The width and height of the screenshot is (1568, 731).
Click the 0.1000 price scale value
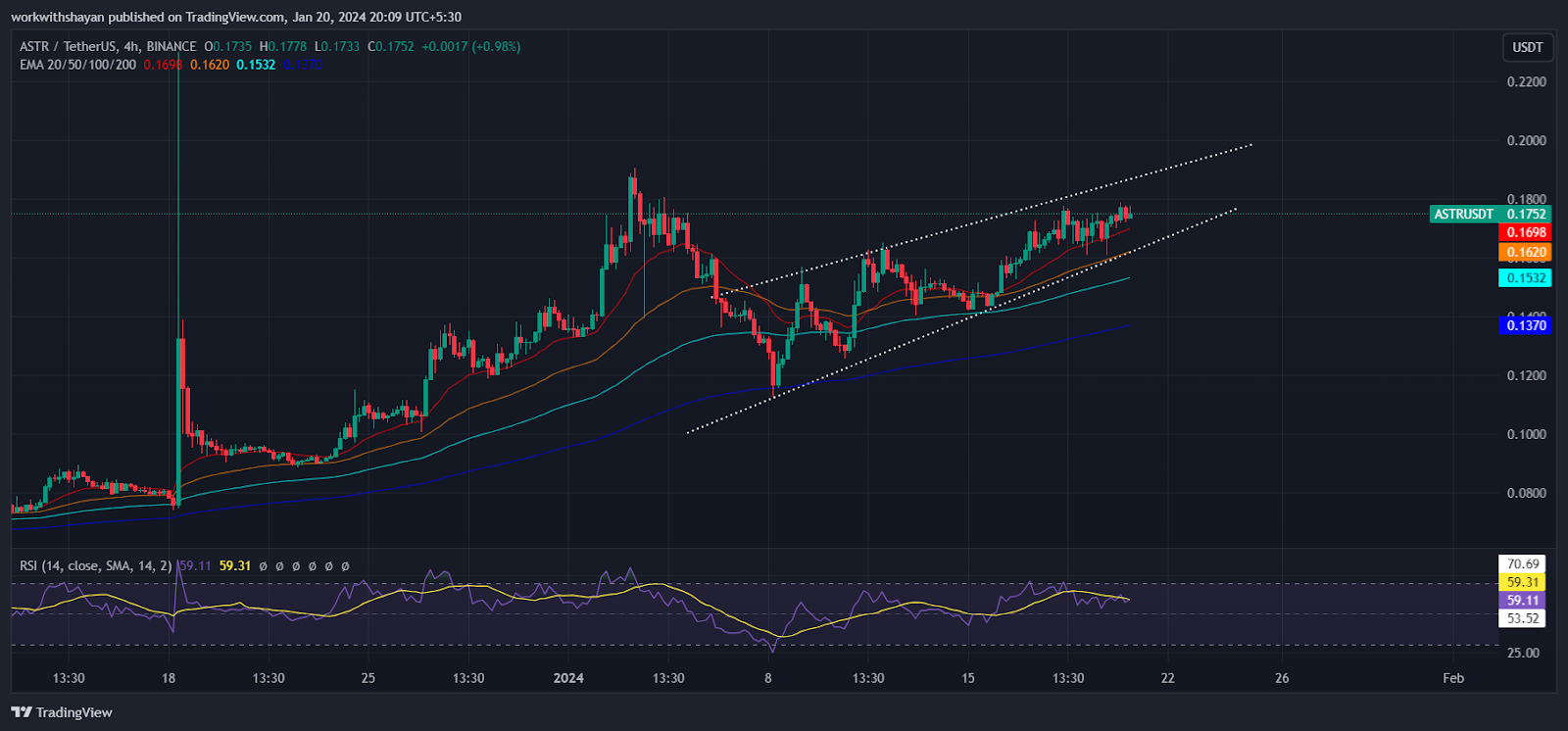pyautogui.click(x=1527, y=434)
